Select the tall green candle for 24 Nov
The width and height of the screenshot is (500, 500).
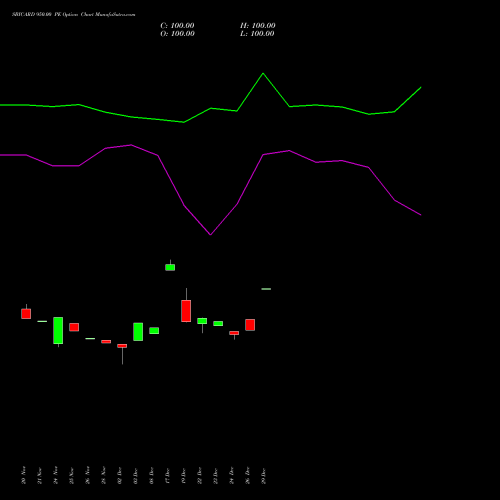[58, 330]
